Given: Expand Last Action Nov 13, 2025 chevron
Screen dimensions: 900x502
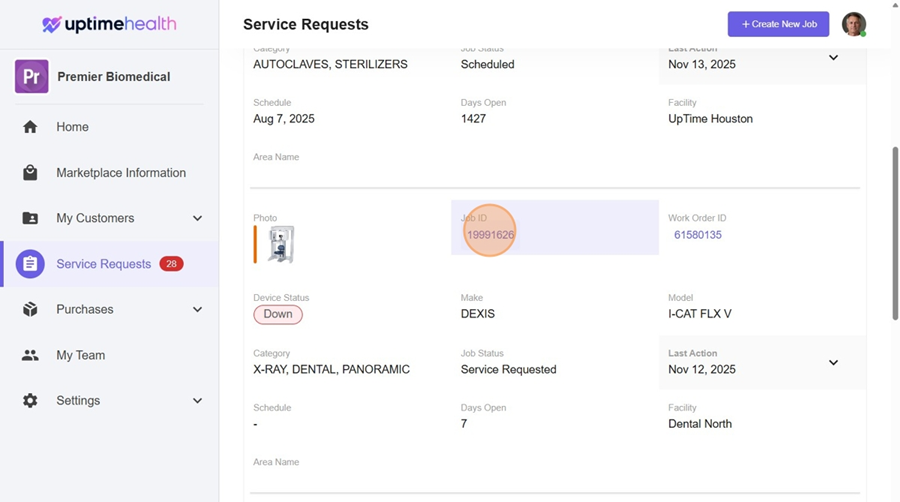Looking at the screenshot, I should point(833,57).
